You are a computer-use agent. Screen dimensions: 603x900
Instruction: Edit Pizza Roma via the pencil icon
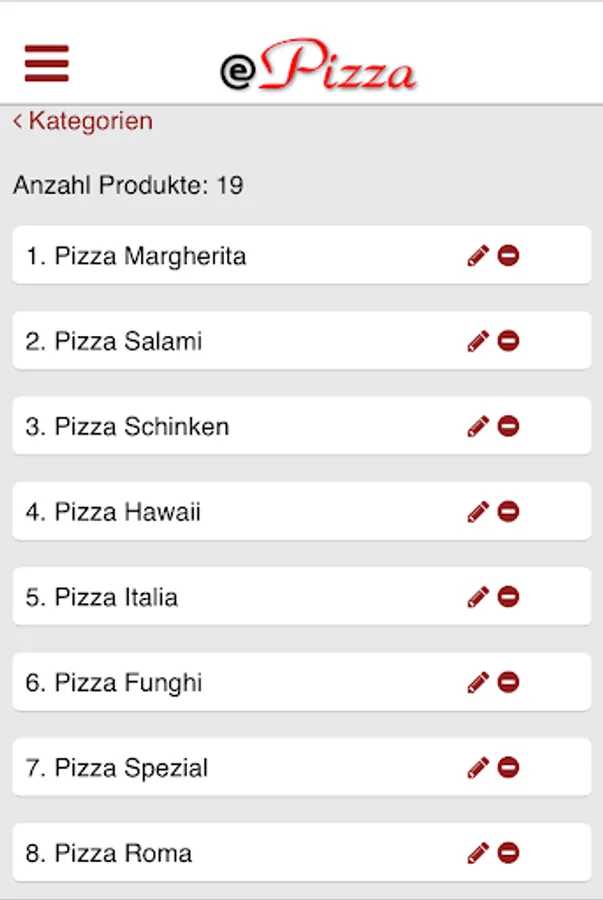point(478,854)
